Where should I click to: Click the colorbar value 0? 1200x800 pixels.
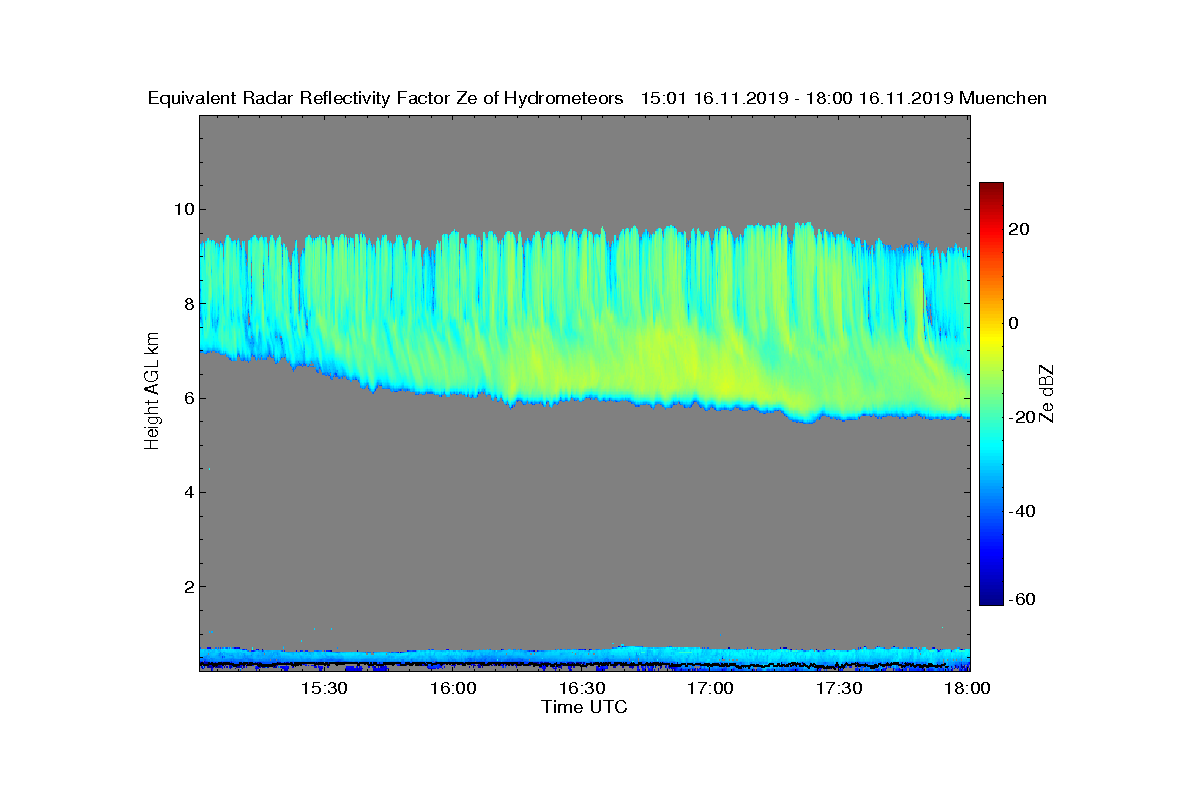tap(1014, 323)
